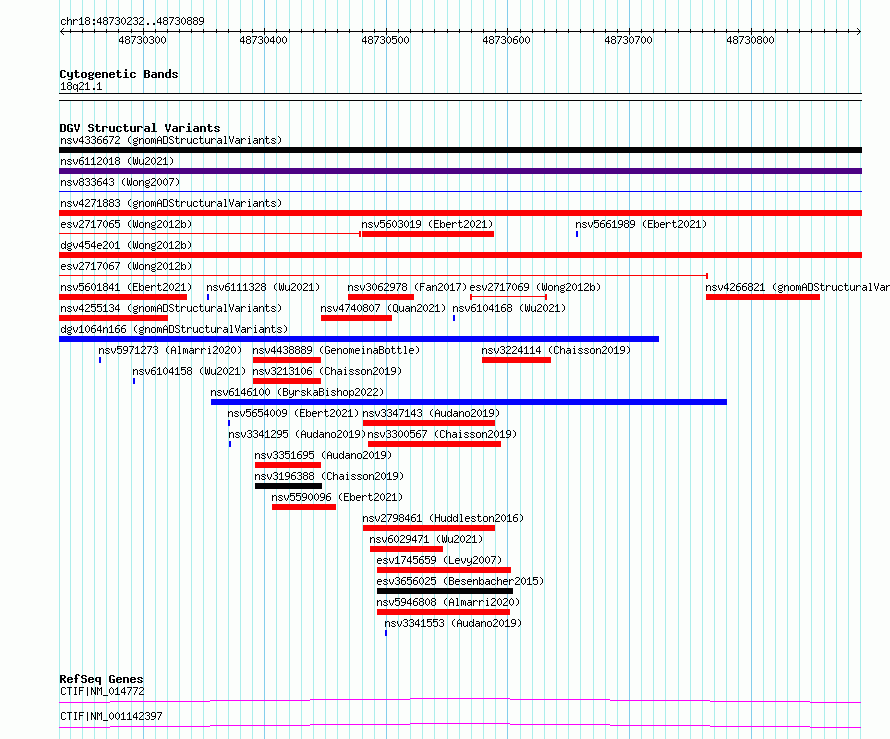Image resolution: width=890 pixels, height=739 pixels.
Task: Click nsv6111328 (Wu2021) label
Action: (263, 287)
